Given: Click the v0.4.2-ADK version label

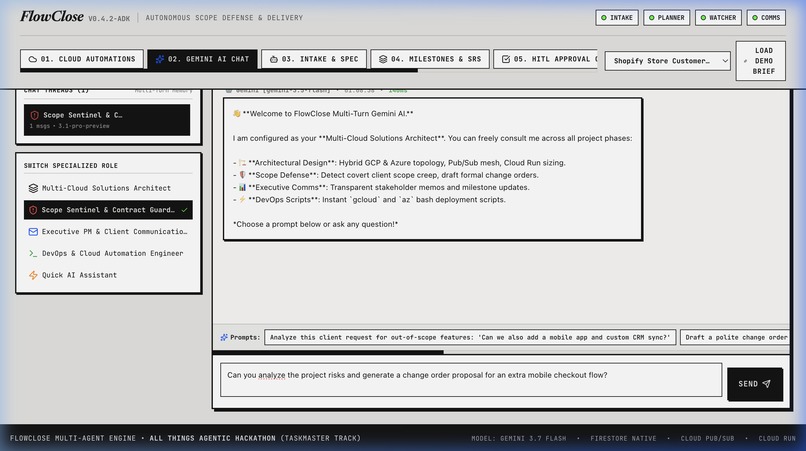Looking at the screenshot, I should (x=109, y=19).
